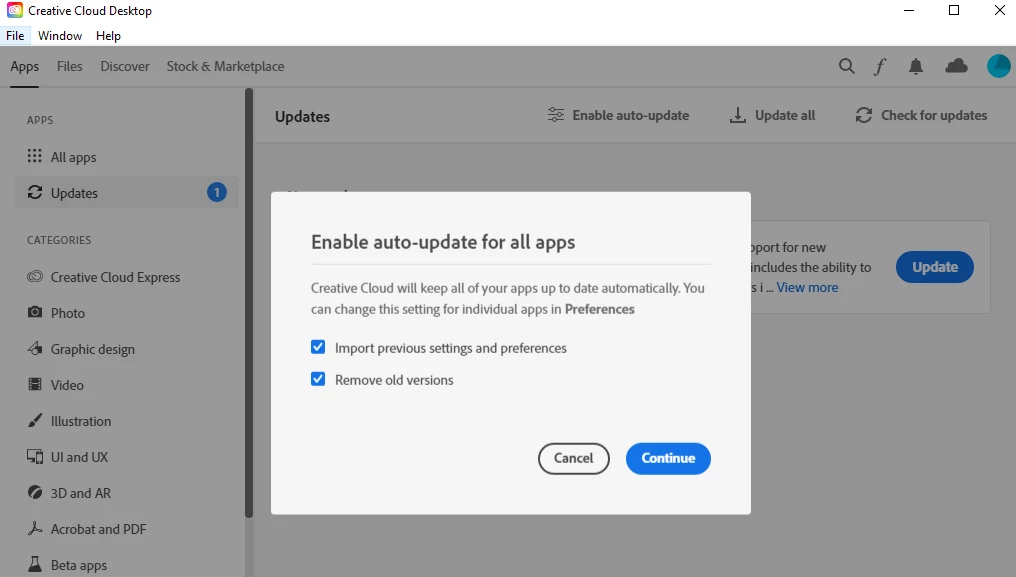Click the Update all label
The height and width of the screenshot is (577, 1016).
click(785, 115)
